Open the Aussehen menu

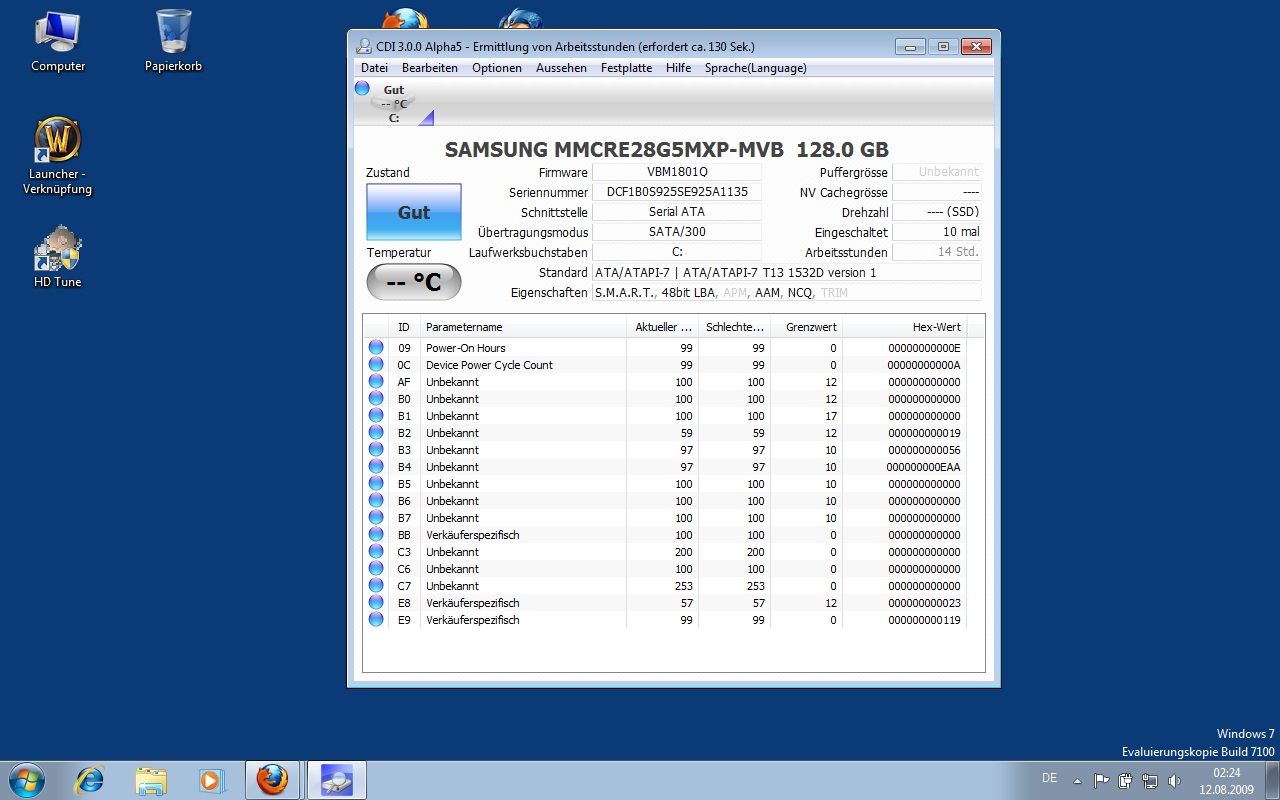[561, 68]
